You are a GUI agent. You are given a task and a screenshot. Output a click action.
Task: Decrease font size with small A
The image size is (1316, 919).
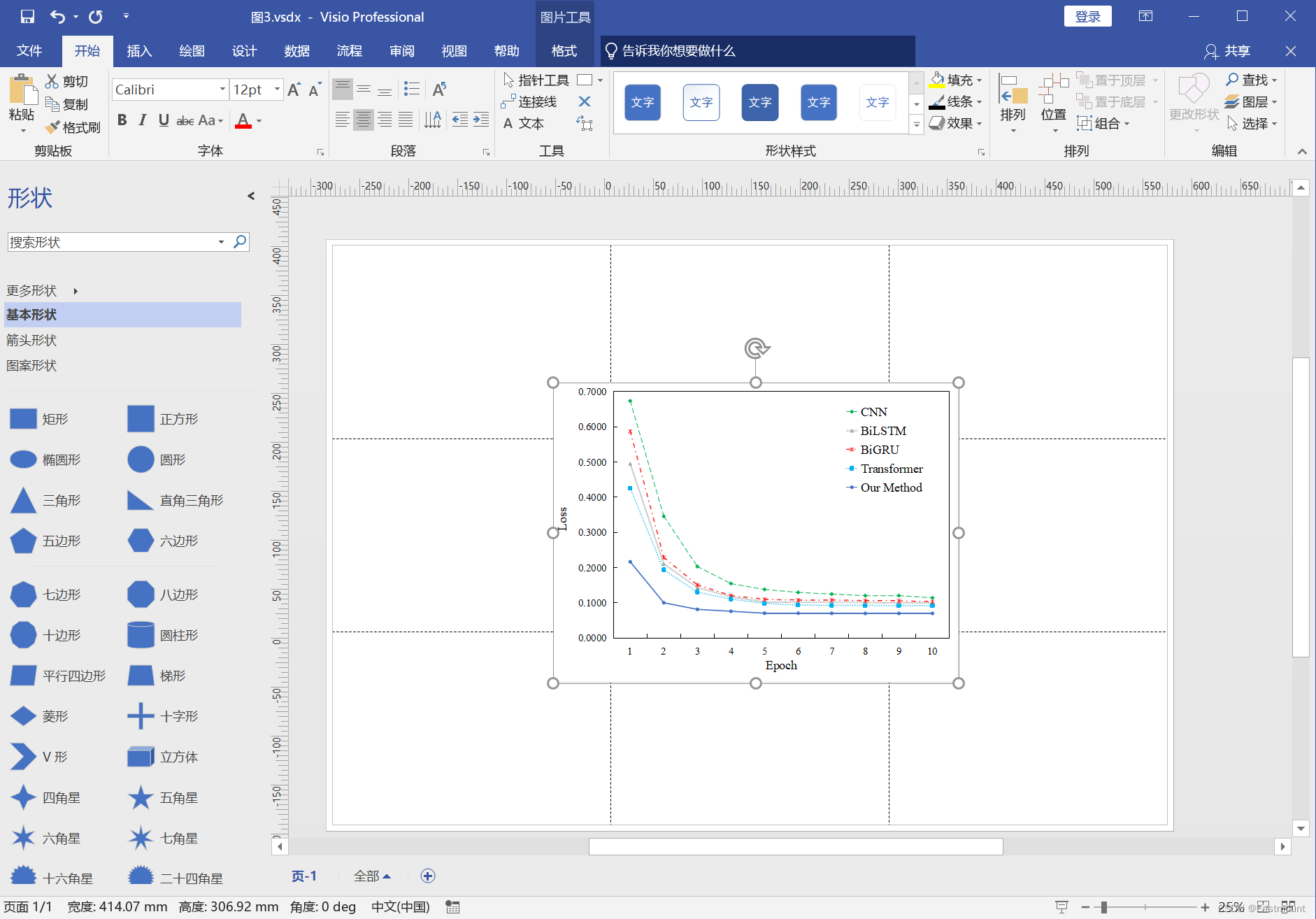pyautogui.click(x=315, y=90)
